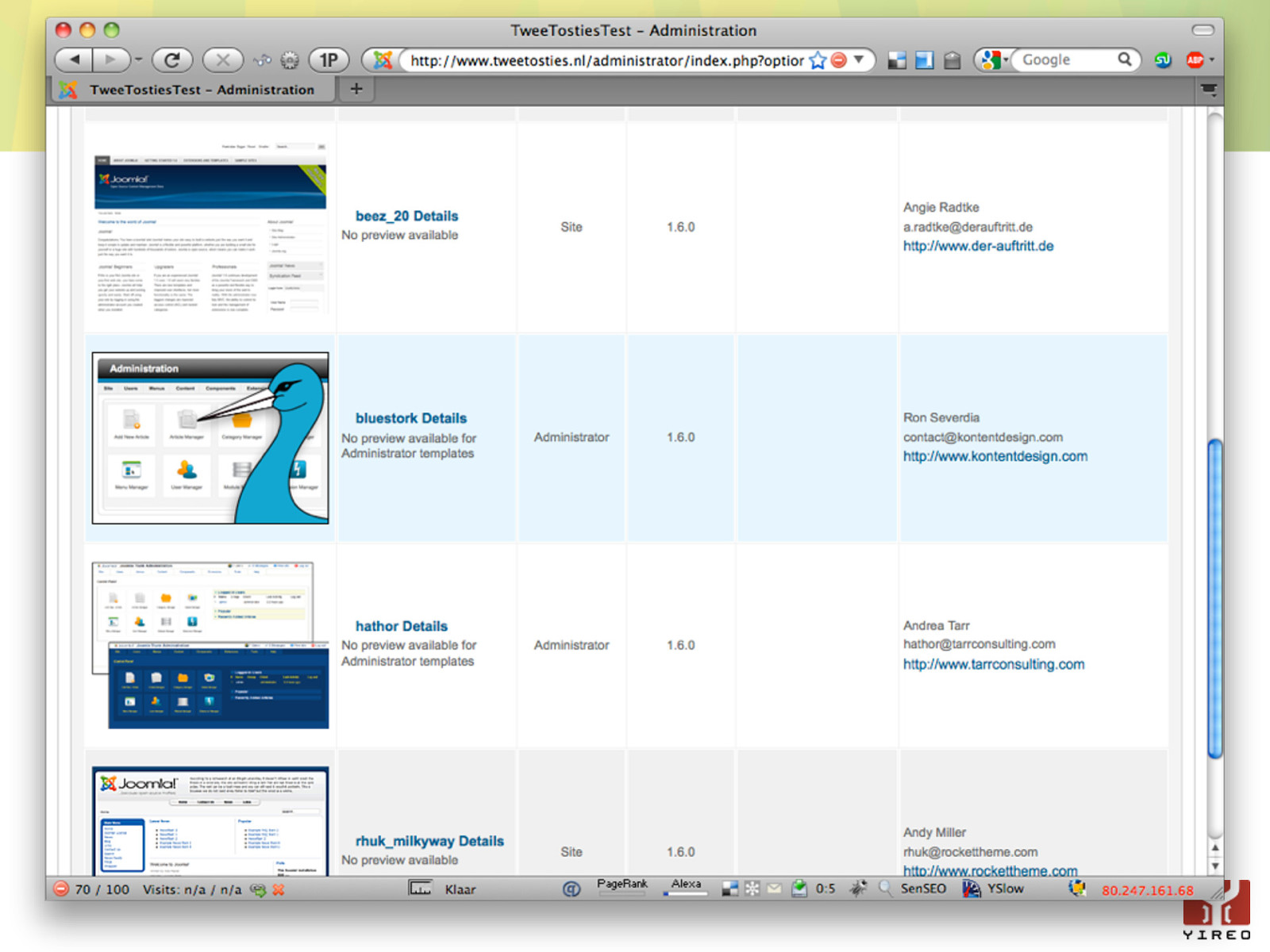Click the red circle status bar icon
The image size is (1270, 952).
point(60,889)
